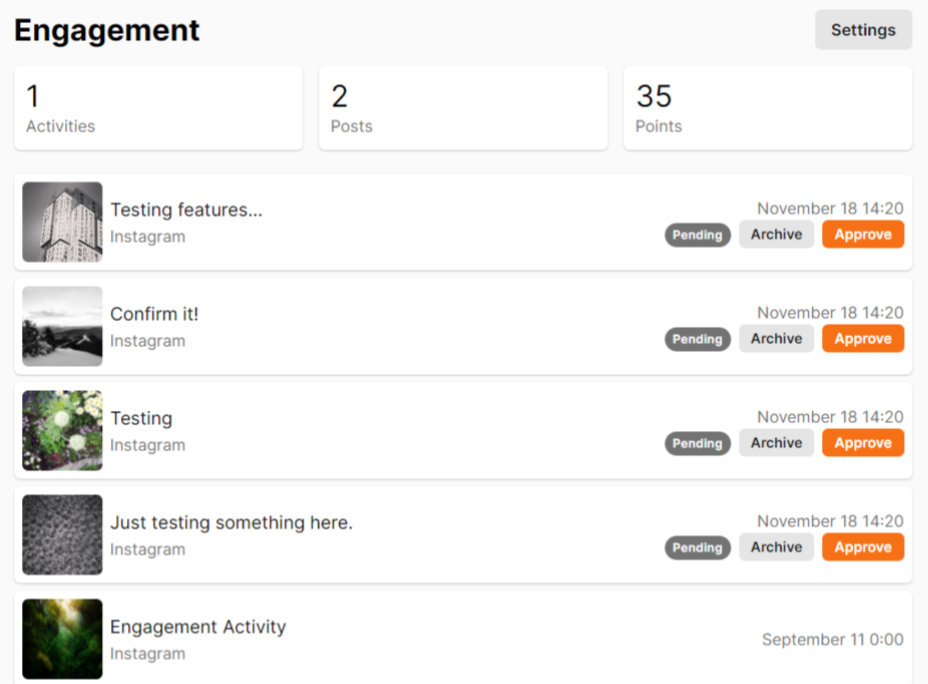Open the Settings button
The width and height of the screenshot is (928, 684).
(x=863, y=30)
